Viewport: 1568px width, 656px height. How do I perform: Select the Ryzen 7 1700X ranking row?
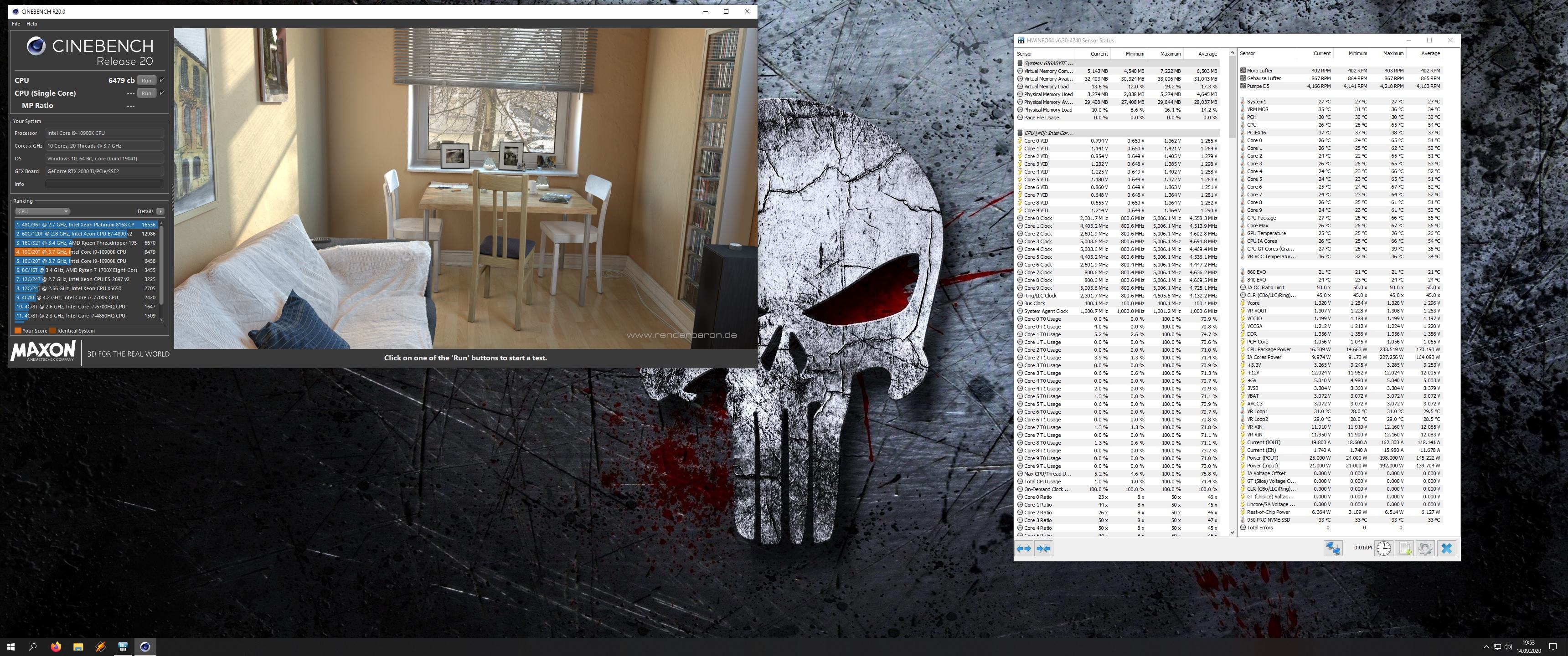click(86, 270)
